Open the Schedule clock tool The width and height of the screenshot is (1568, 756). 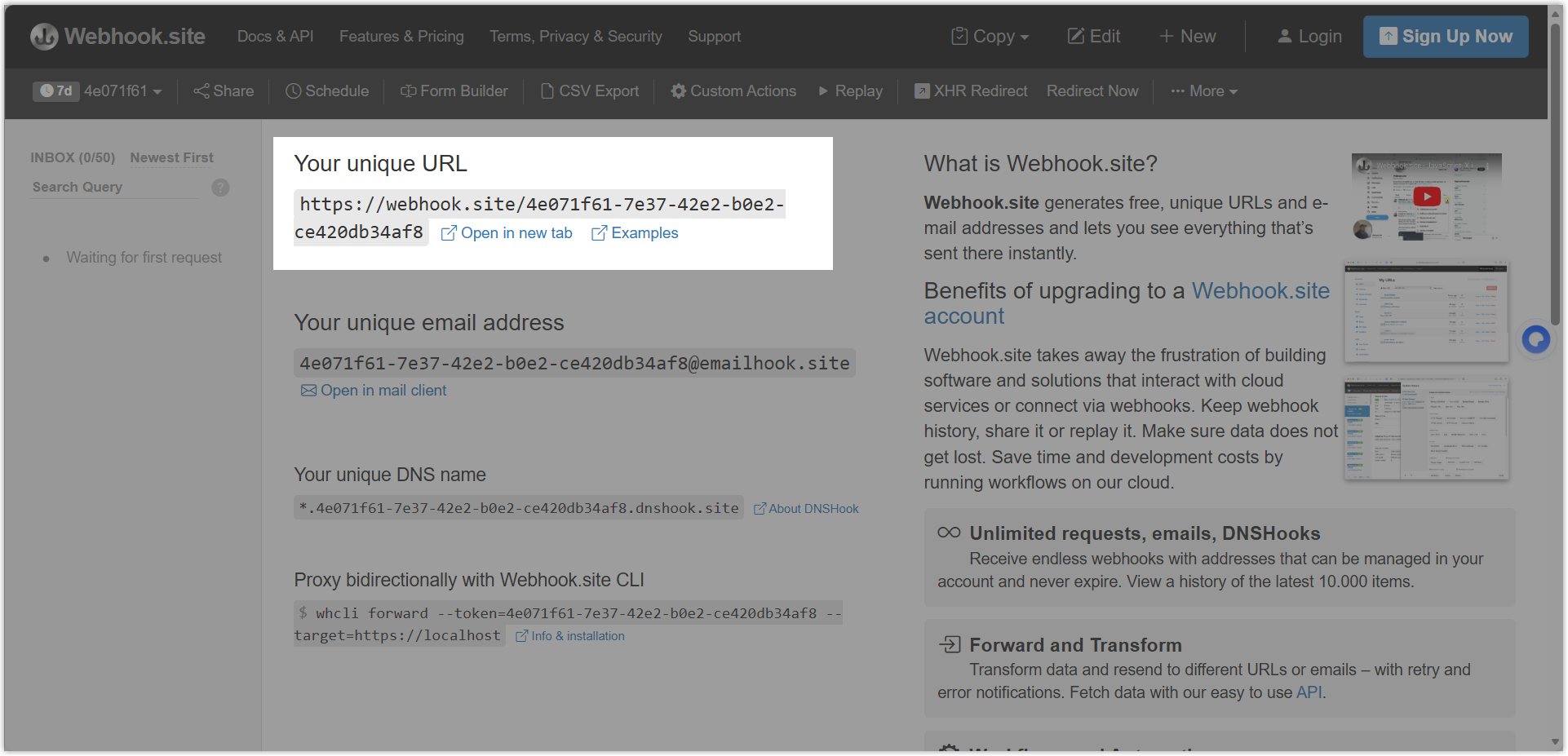point(327,91)
